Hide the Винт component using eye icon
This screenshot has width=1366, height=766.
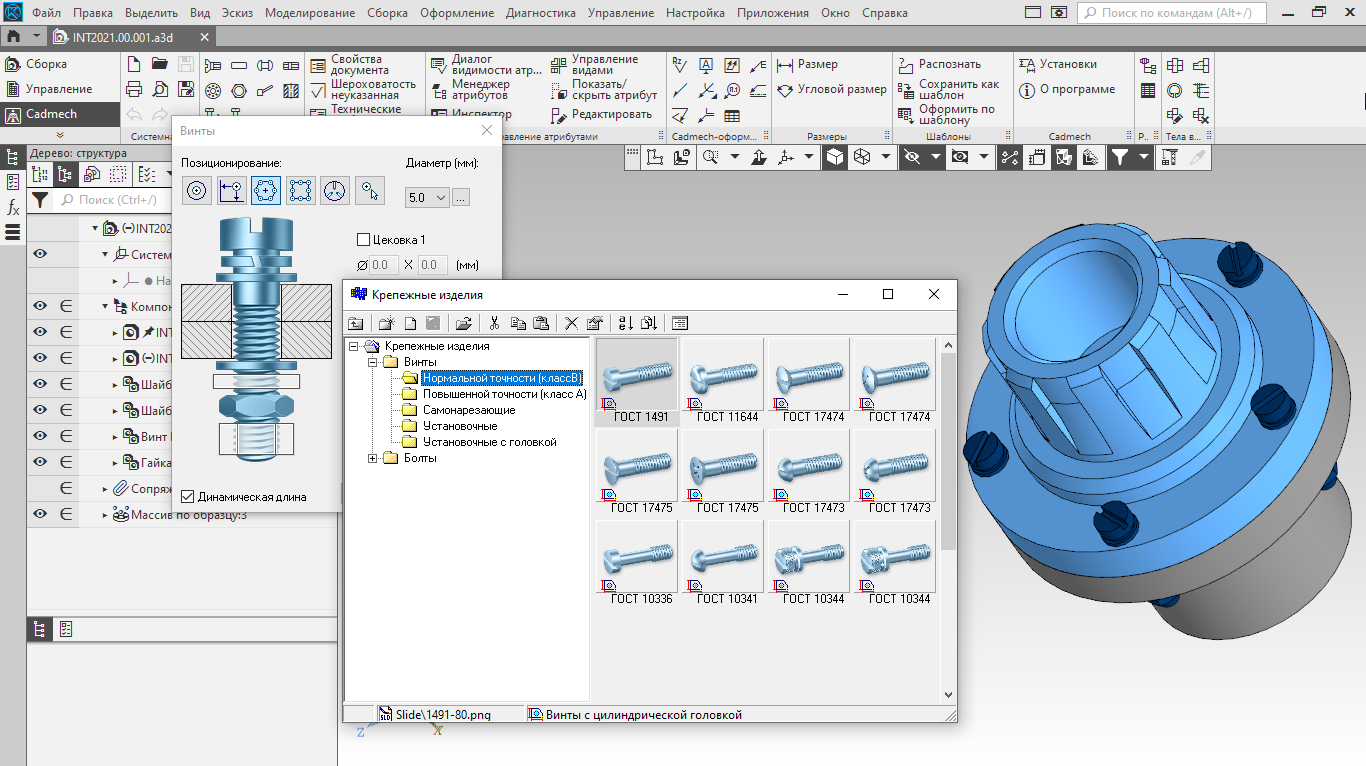(40, 436)
